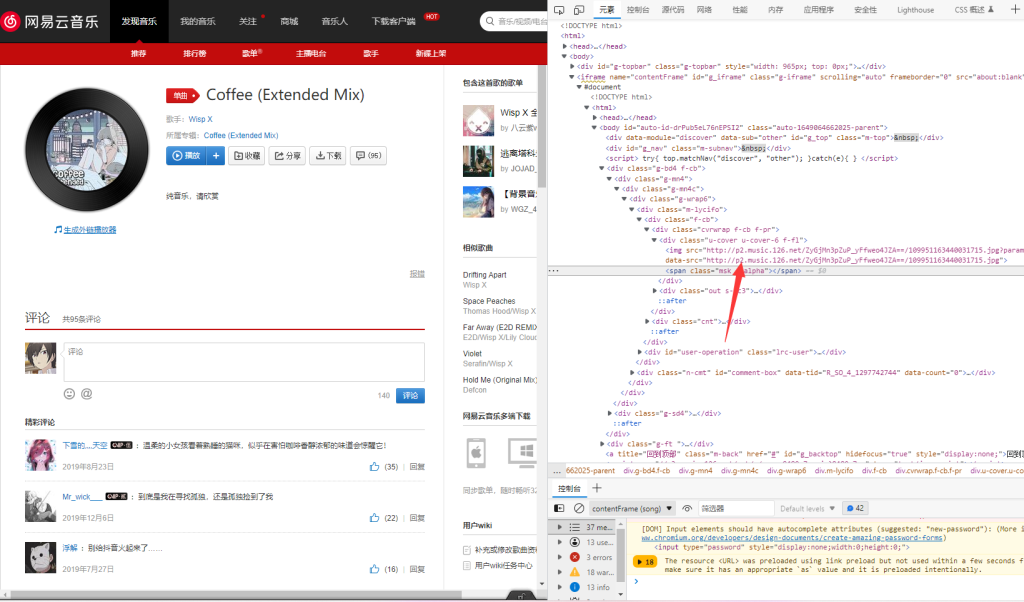Add a new drawer tab next to 控制台
The image size is (1024, 602).
tap(597, 488)
